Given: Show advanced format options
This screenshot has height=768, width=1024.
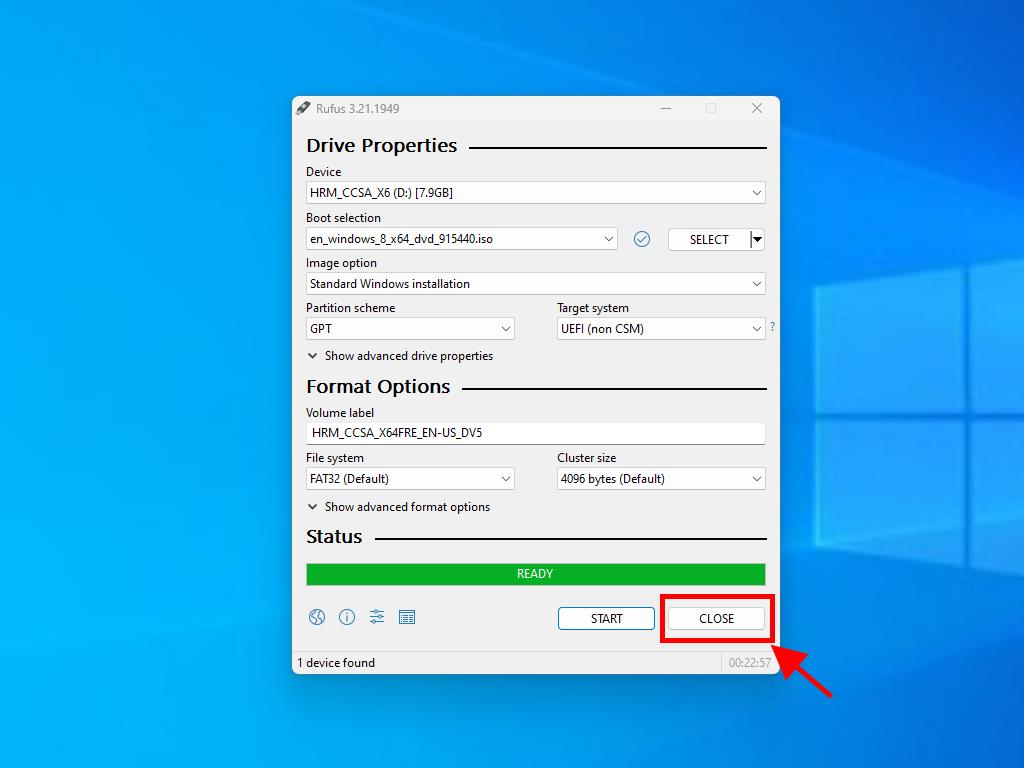Looking at the screenshot, I should point(399,507).
